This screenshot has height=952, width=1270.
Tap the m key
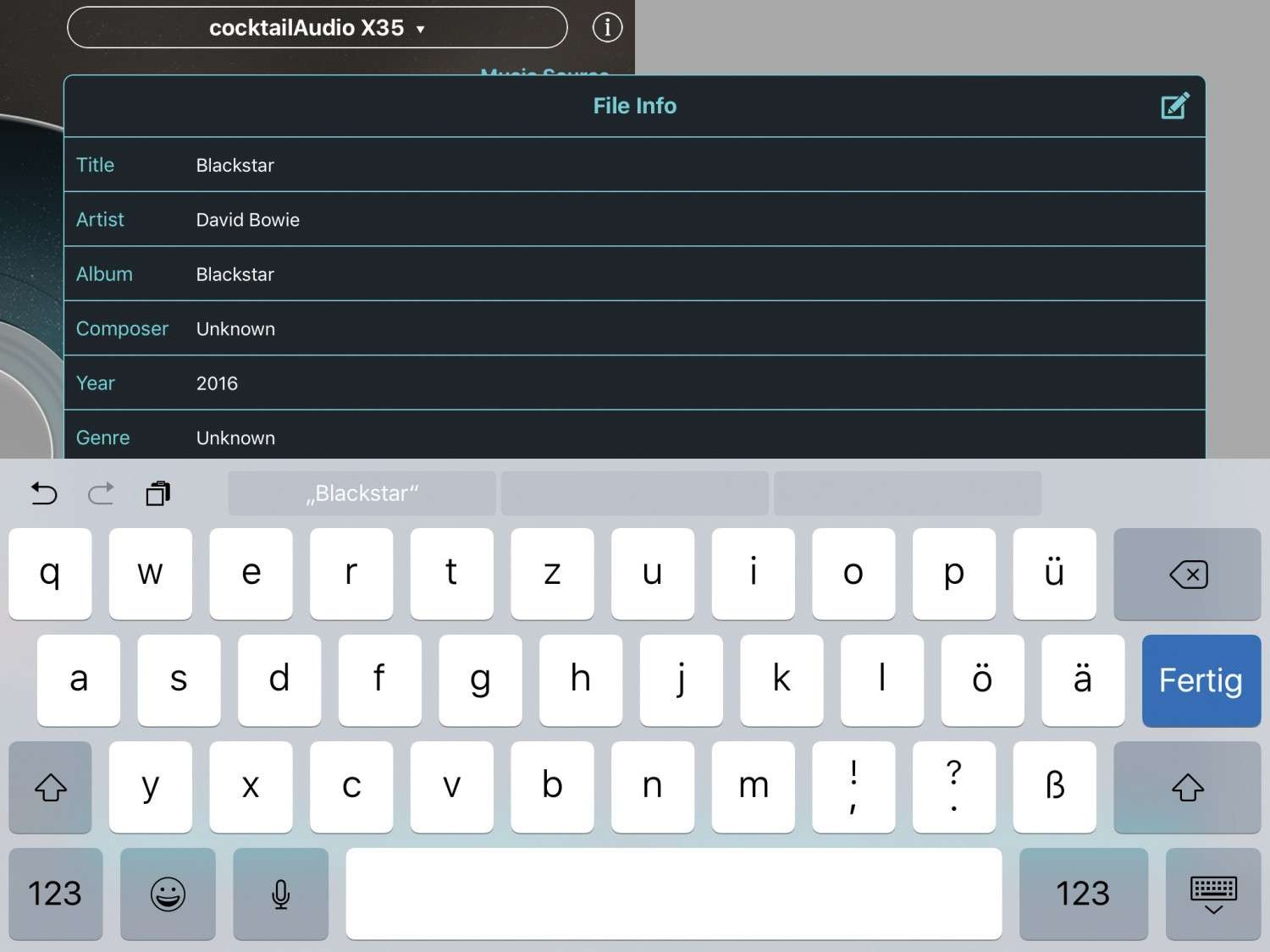[754, 787]
